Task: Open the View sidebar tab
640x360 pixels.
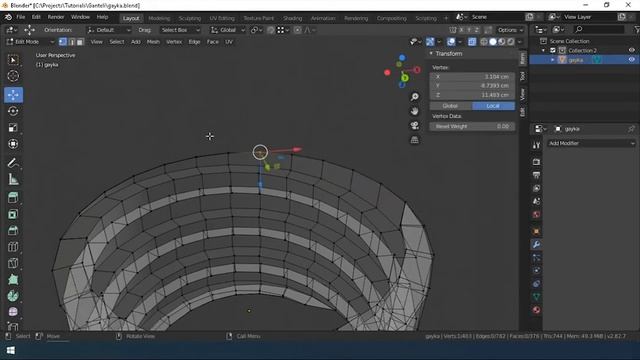Action: tap(522, 95)
